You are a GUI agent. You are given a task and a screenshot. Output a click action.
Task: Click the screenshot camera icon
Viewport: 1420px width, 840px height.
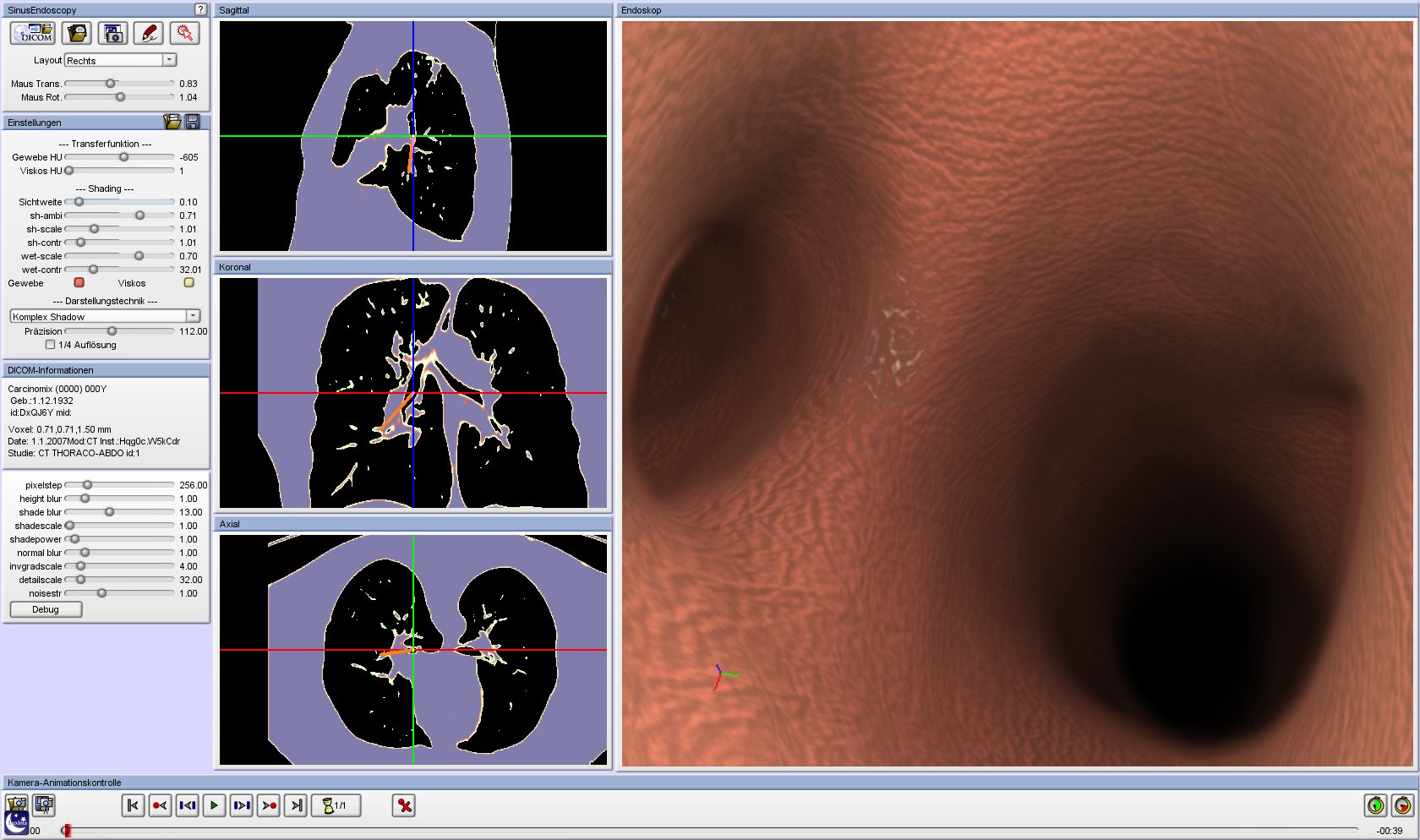(x=112, y=34)
